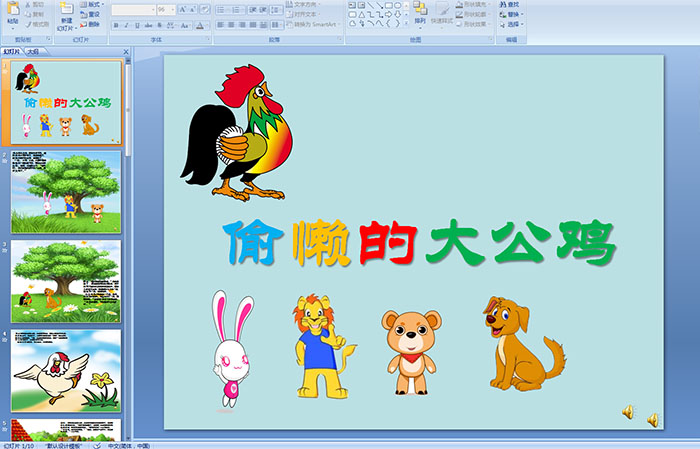Viewport: 700px width, 449px height.
Task: Select slide 4 thumbnail with white hen
Action: (x=66, y=370)
